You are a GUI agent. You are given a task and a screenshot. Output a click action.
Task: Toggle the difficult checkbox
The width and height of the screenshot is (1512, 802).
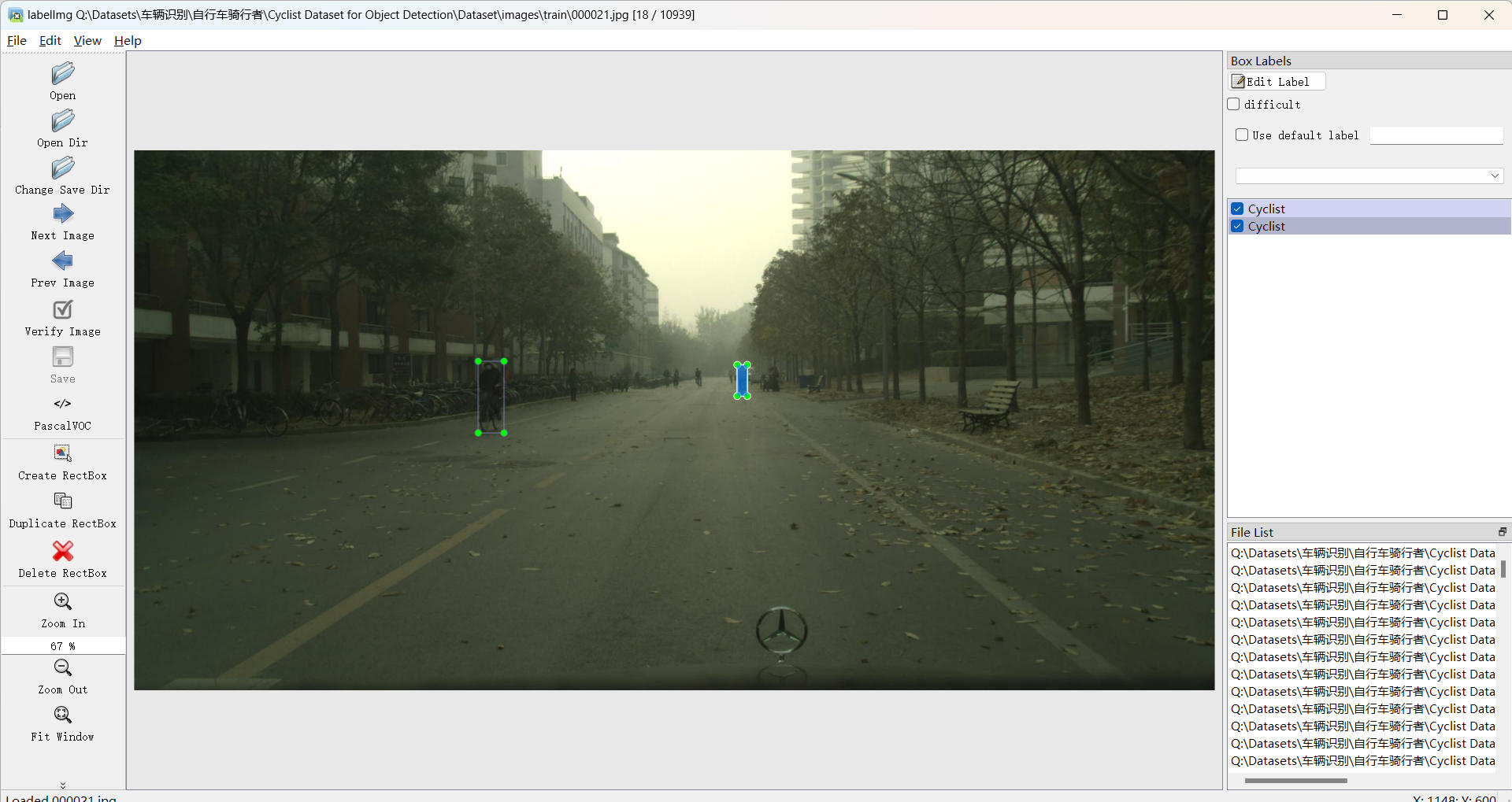click(1234, 104)
